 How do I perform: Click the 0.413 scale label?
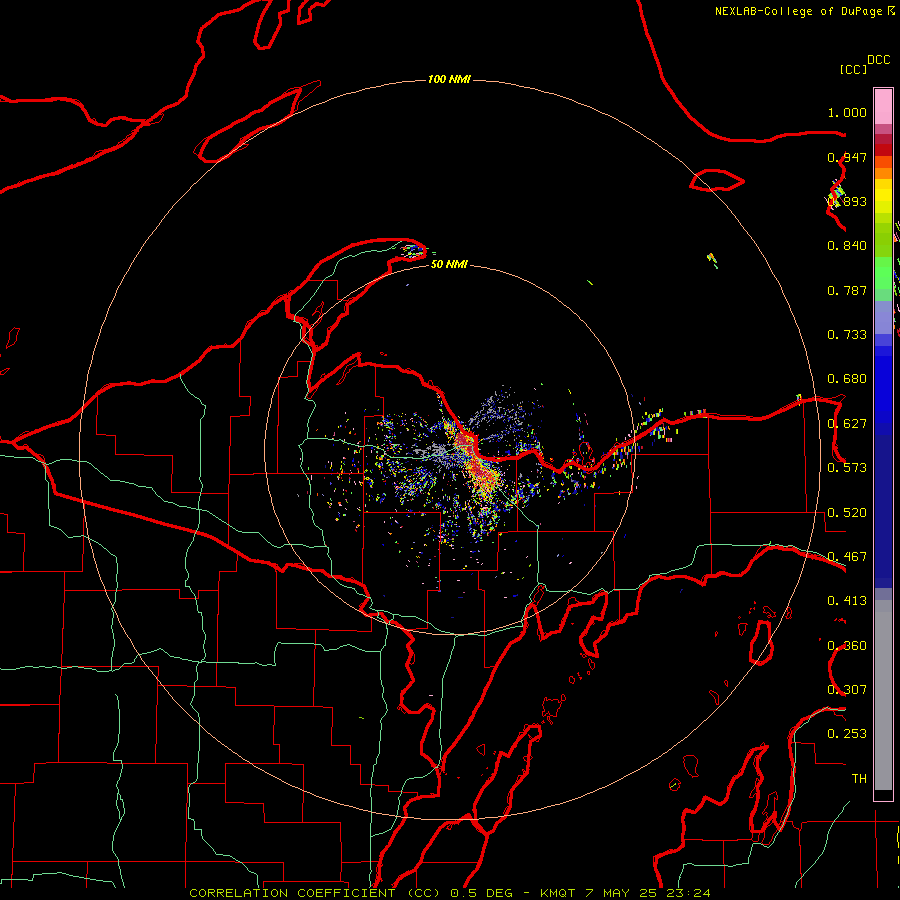pos(847,601)
